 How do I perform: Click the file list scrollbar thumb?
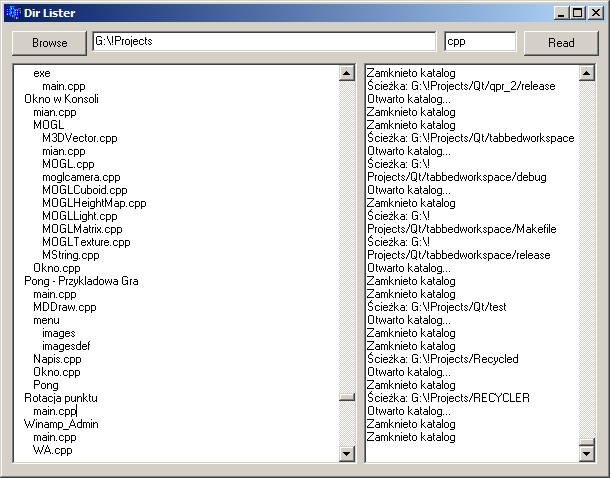pos(347,397)
